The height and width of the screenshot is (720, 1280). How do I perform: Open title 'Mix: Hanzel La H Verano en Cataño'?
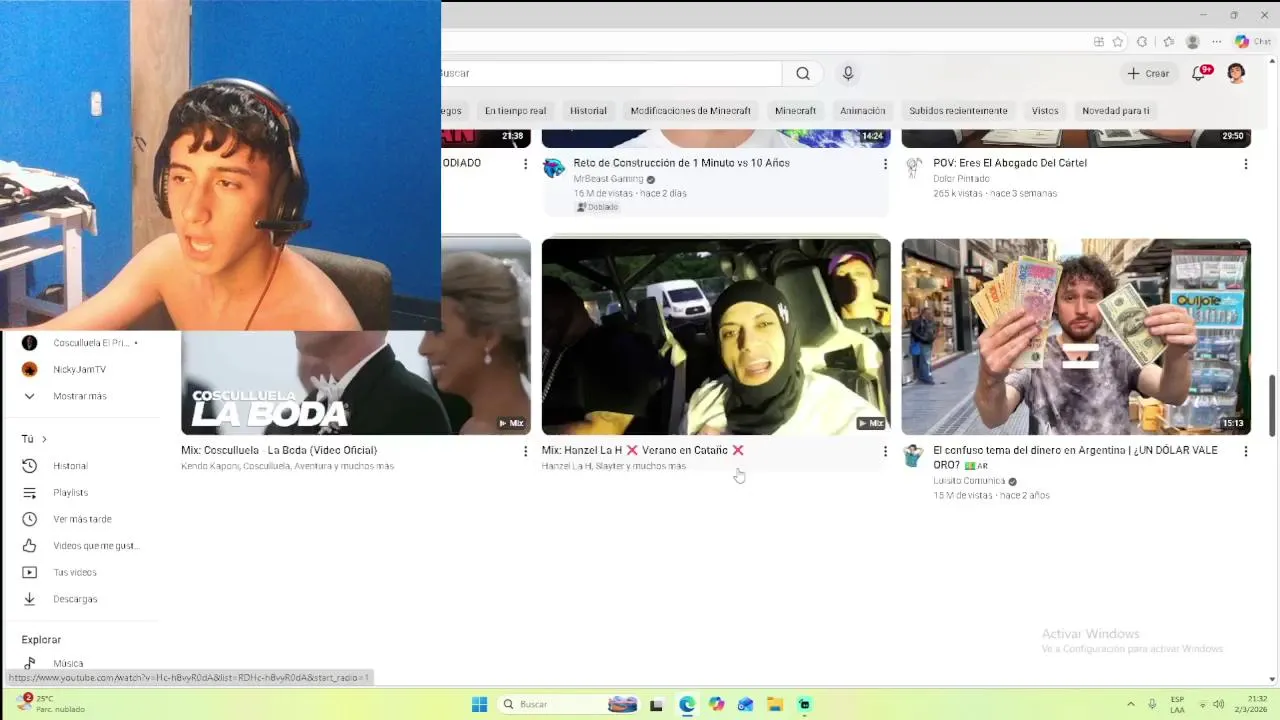pyautogui.click(x=643, y=450)
